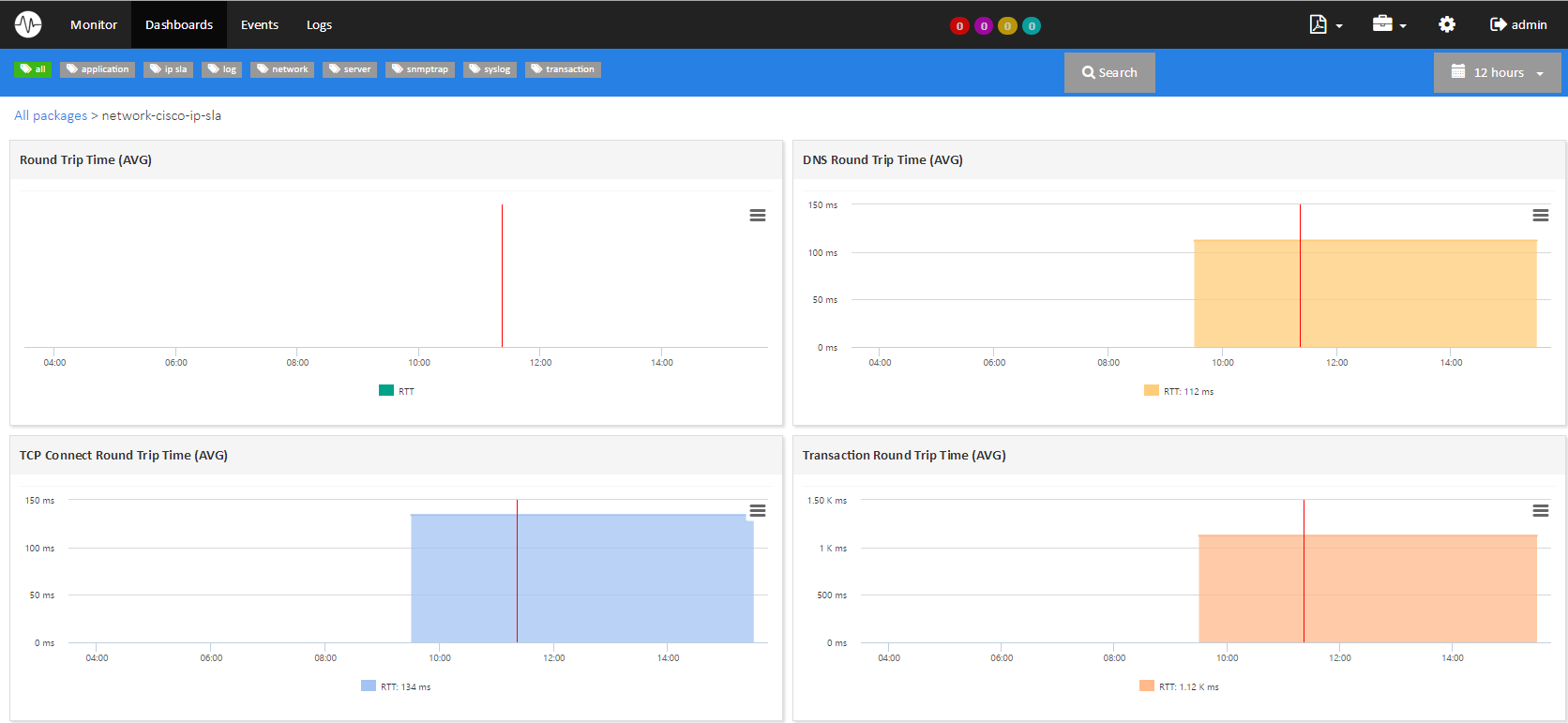Click the pulse logo icon
This screenshot has width=1568, height=723.
tap(28, 24)
